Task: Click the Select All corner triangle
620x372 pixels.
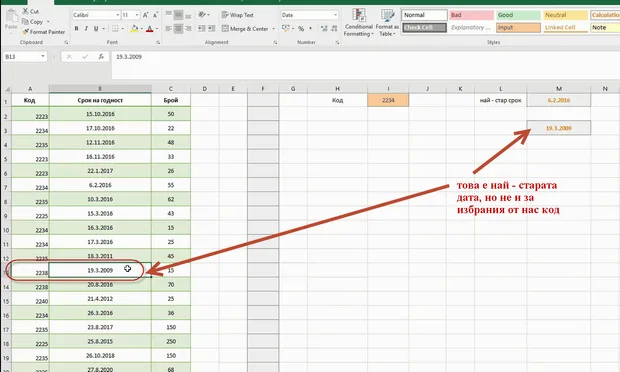Action: point(7,89)
